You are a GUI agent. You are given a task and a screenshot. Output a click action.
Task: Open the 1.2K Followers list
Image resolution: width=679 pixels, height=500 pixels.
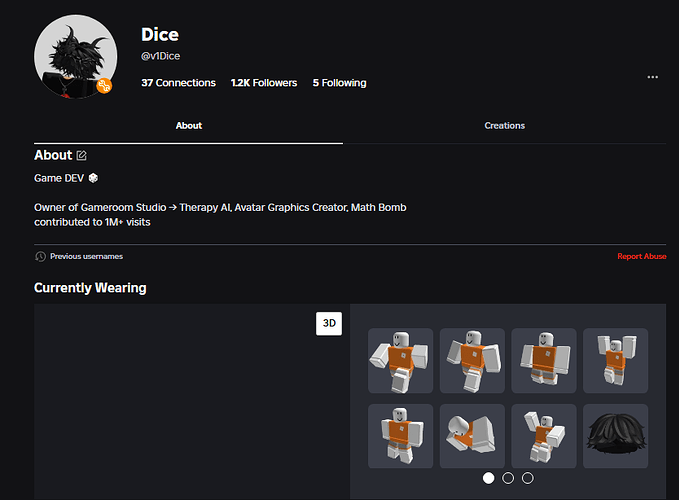pos(264,83)
